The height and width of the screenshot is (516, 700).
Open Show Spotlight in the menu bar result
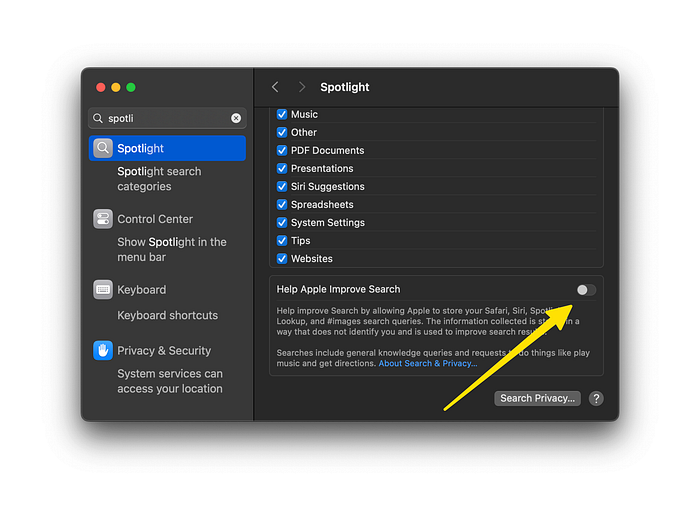(172, 250)
